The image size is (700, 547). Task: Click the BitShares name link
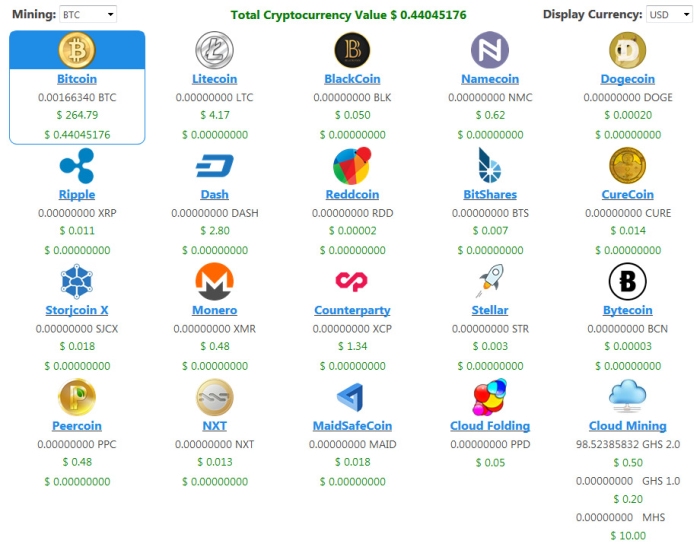point(490,195)
